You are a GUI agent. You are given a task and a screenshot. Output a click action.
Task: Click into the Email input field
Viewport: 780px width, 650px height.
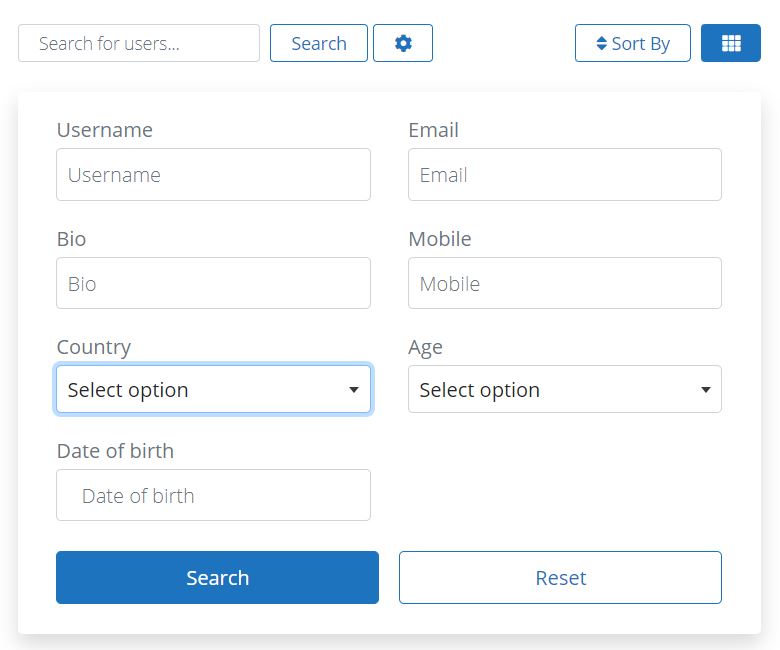point(565,175)
